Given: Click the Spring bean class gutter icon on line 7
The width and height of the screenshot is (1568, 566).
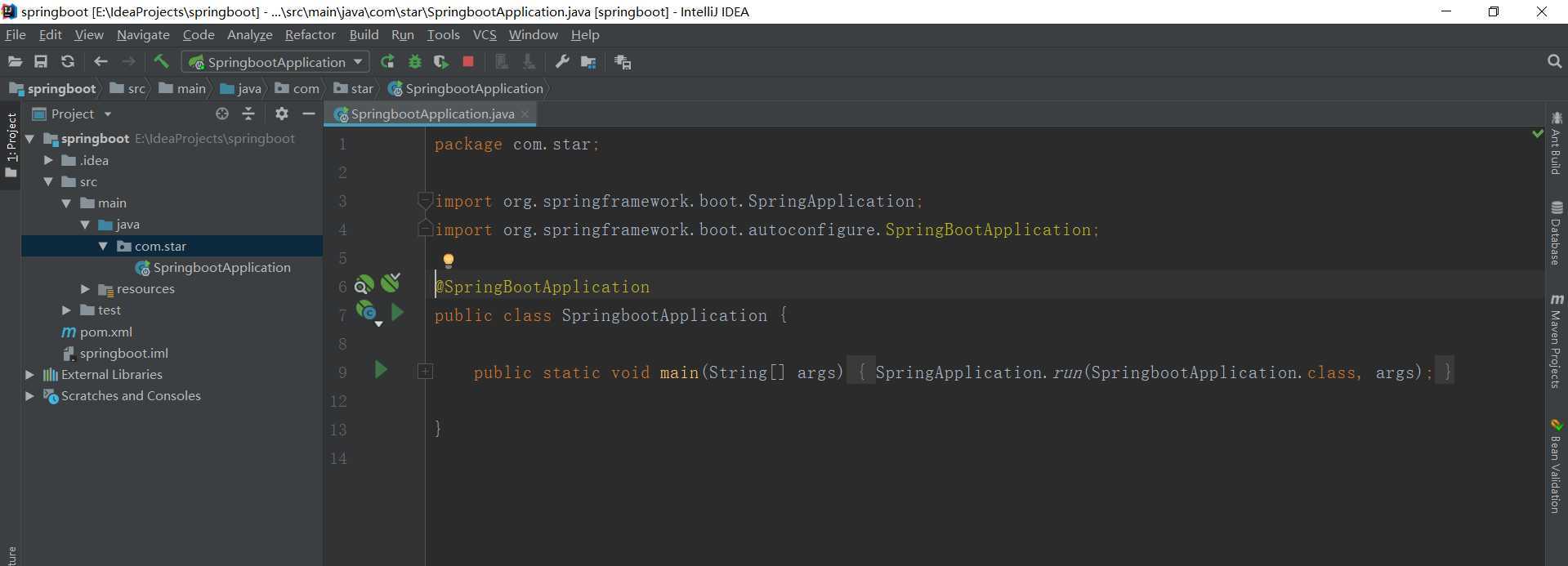Looking at the screenshot, I should 367,311.
